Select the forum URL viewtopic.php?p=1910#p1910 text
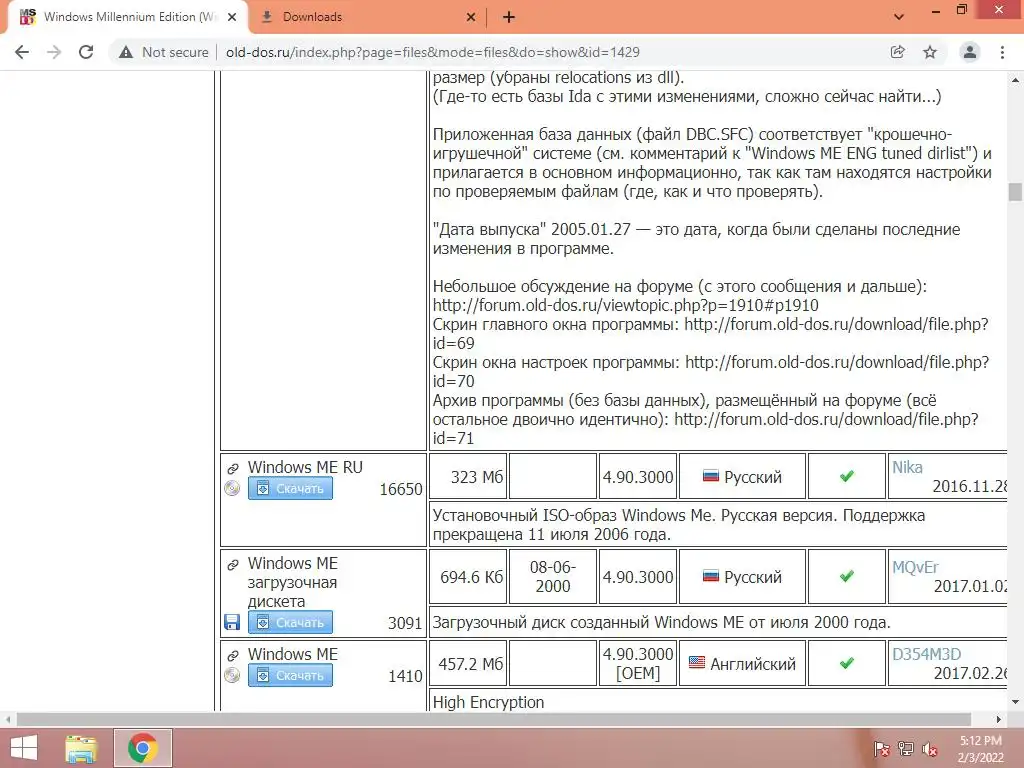1024x768 pixels. pyautogui.click(x=626, y=306)
